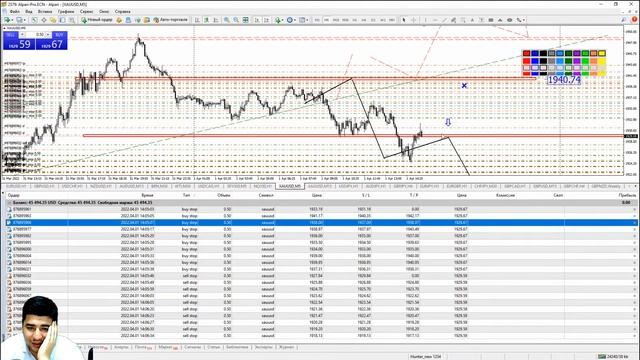Toggle the Data Window icon

tap(44, 20)
